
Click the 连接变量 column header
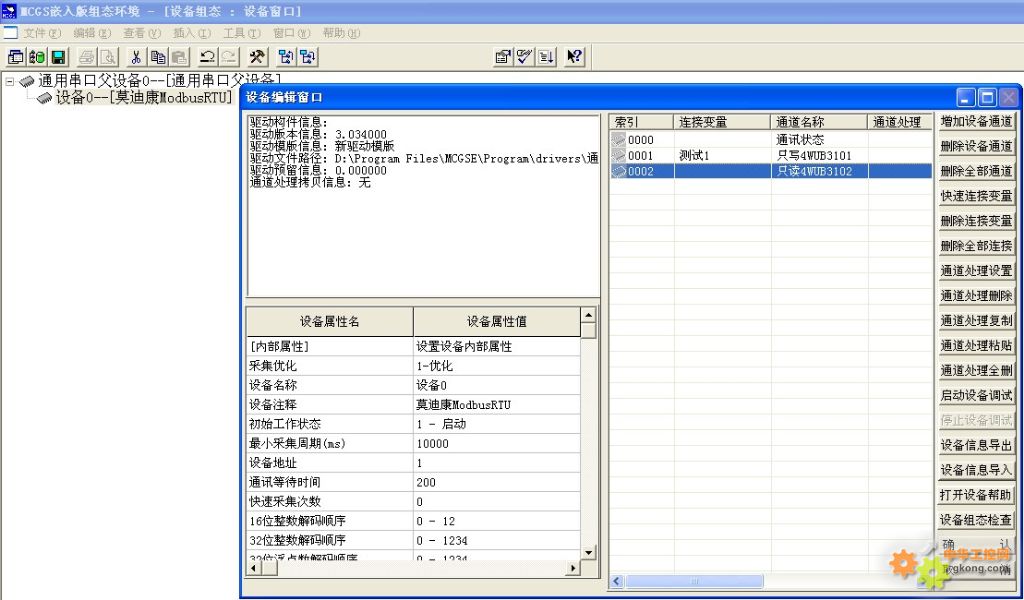point(722,122)
